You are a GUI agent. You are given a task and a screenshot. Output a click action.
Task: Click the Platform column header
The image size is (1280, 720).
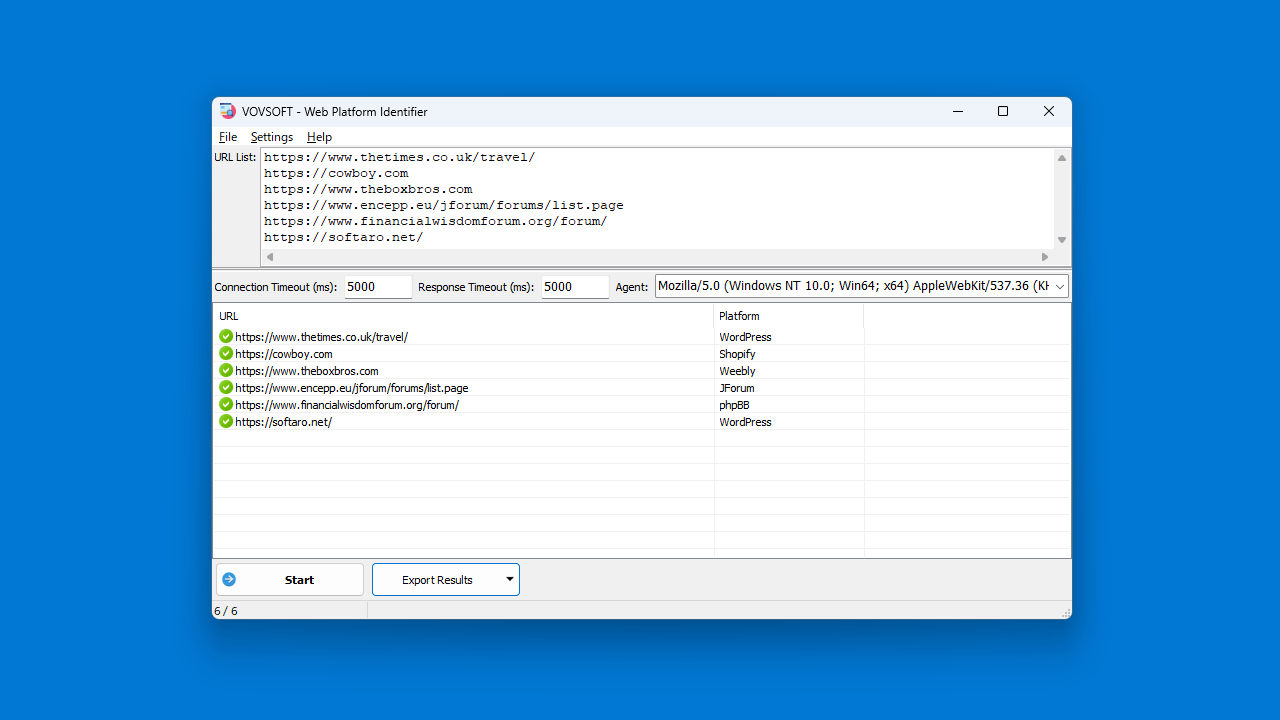click(x=789, y=316)
